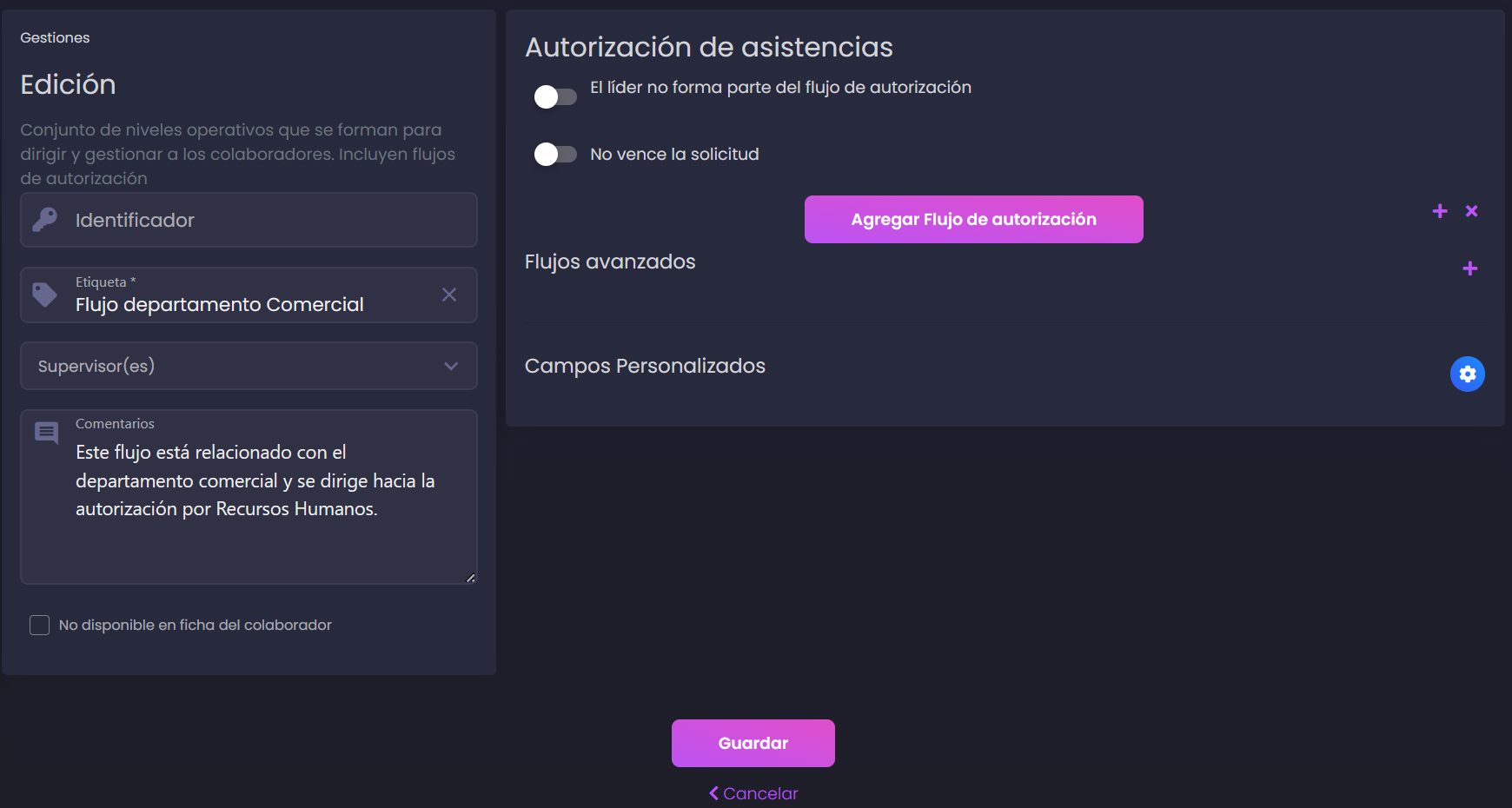Click the Cancelar link
Screen dimensions: 1512x808
(x=753, y=793)
